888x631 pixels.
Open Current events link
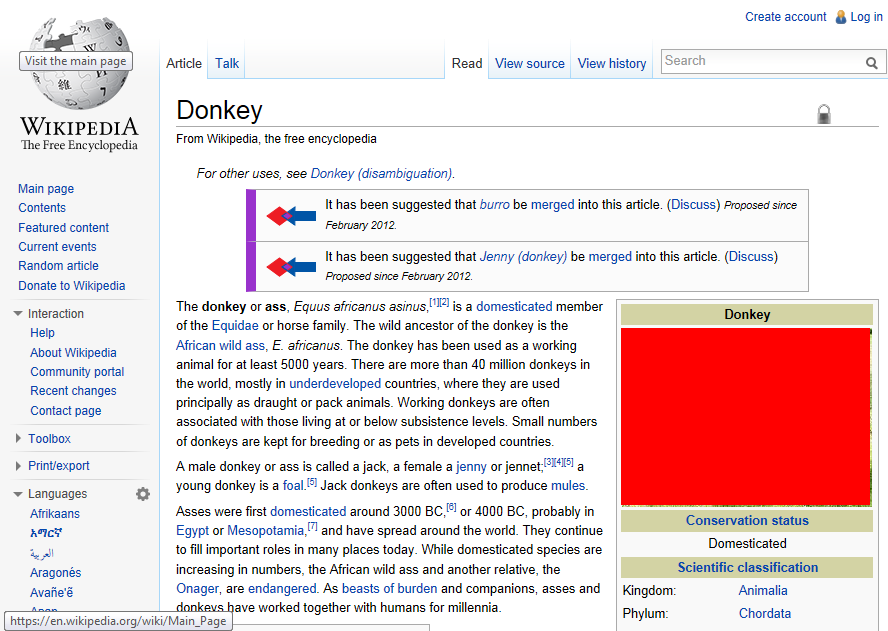pyautogui.click(x=57, y=247)
